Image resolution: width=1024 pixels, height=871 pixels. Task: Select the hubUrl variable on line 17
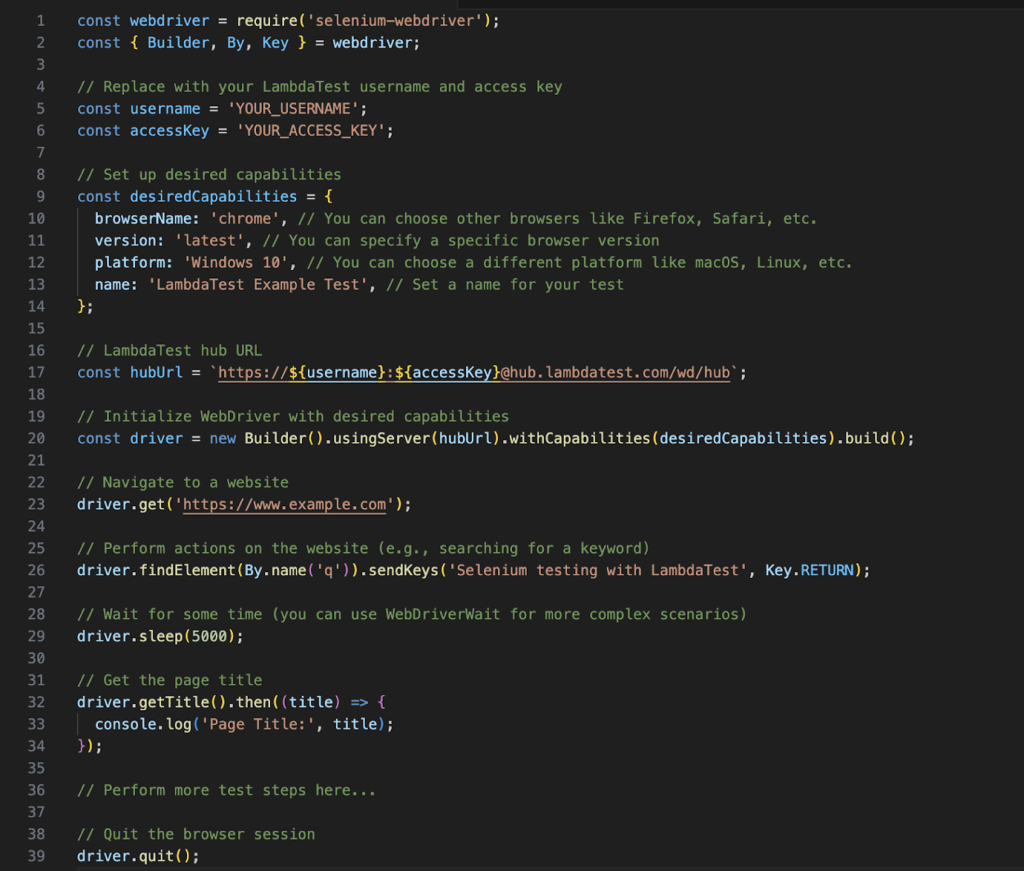(156, 372)
